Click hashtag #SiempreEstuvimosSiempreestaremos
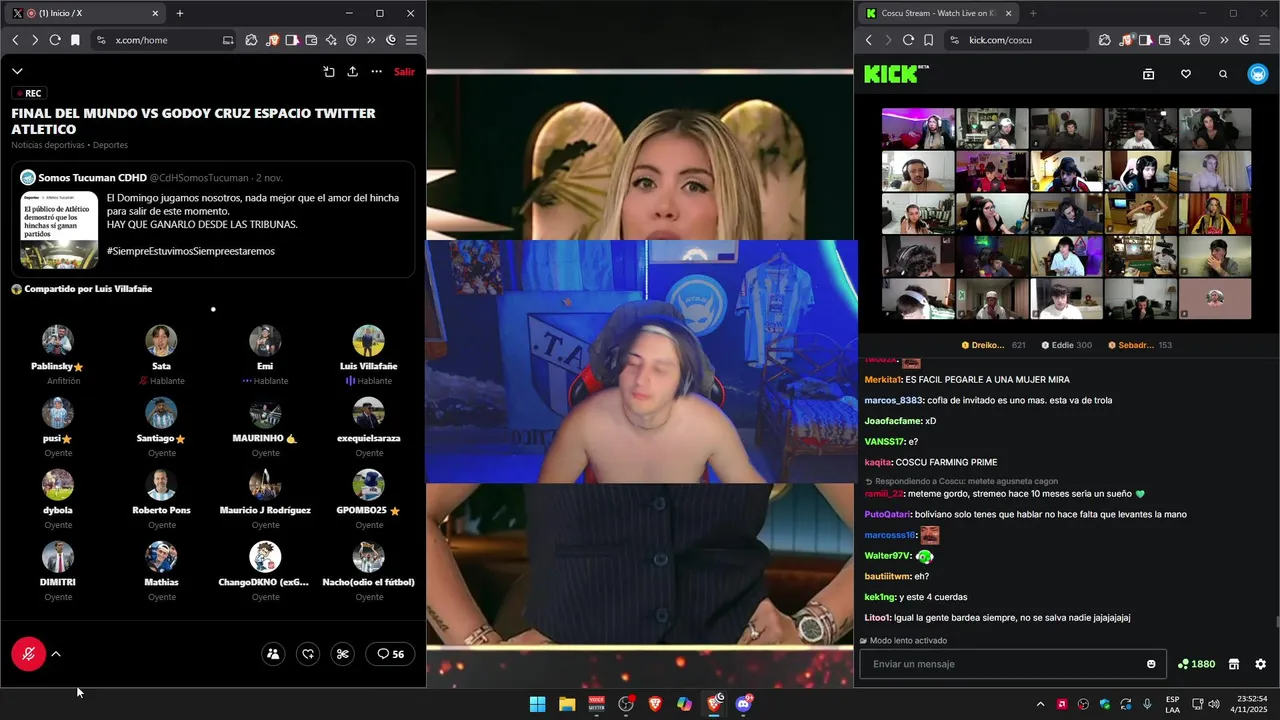1280x720 pixels. (x=190, y=251)
